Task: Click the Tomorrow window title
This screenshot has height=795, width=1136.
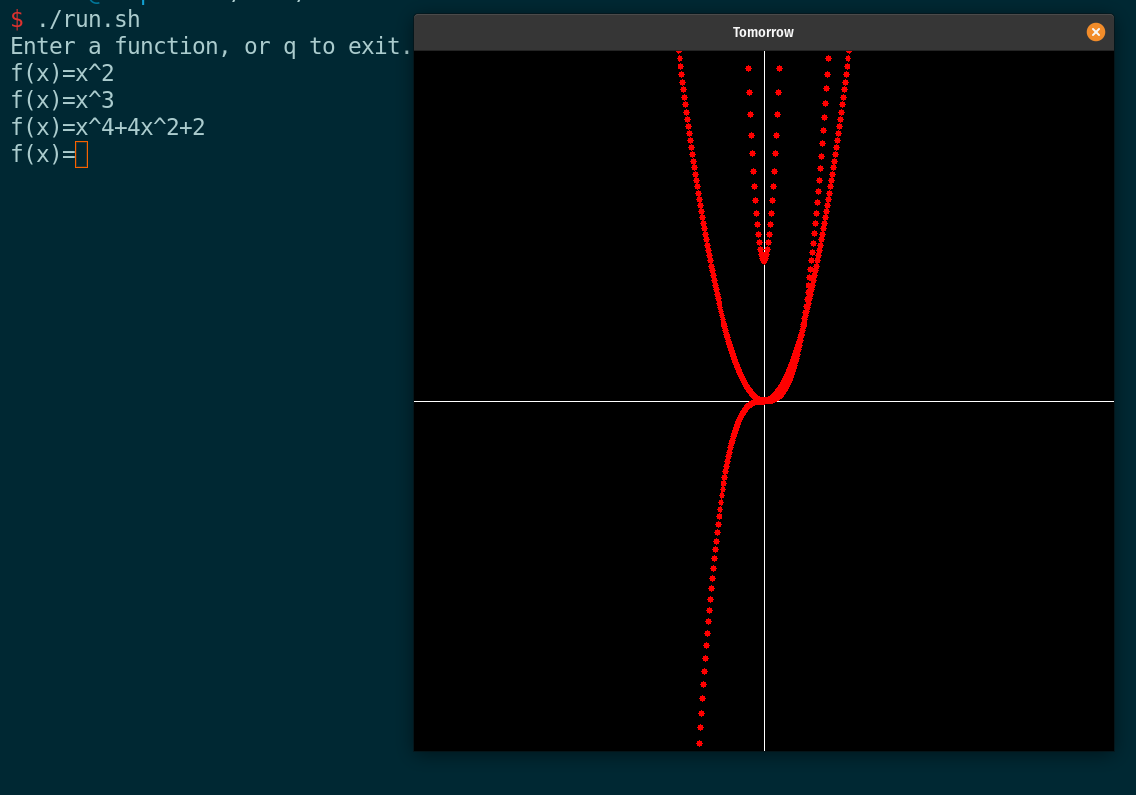Action: click(x=763, y=32)
